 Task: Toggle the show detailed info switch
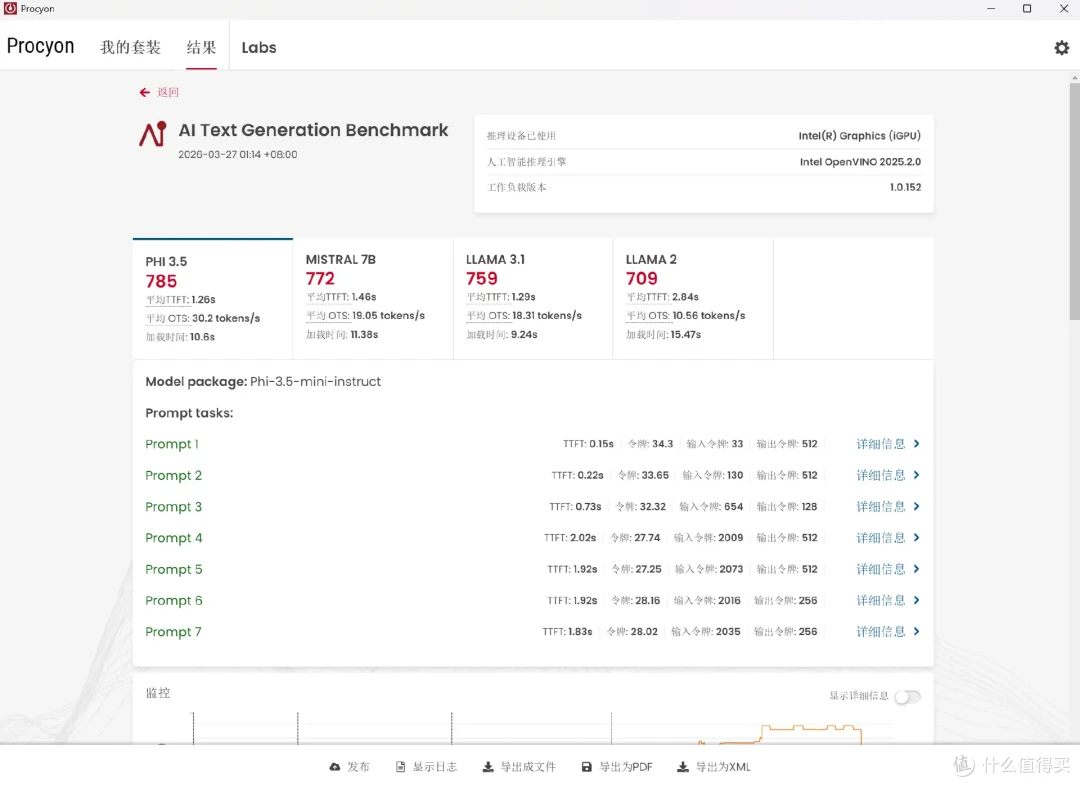(907, 697)
